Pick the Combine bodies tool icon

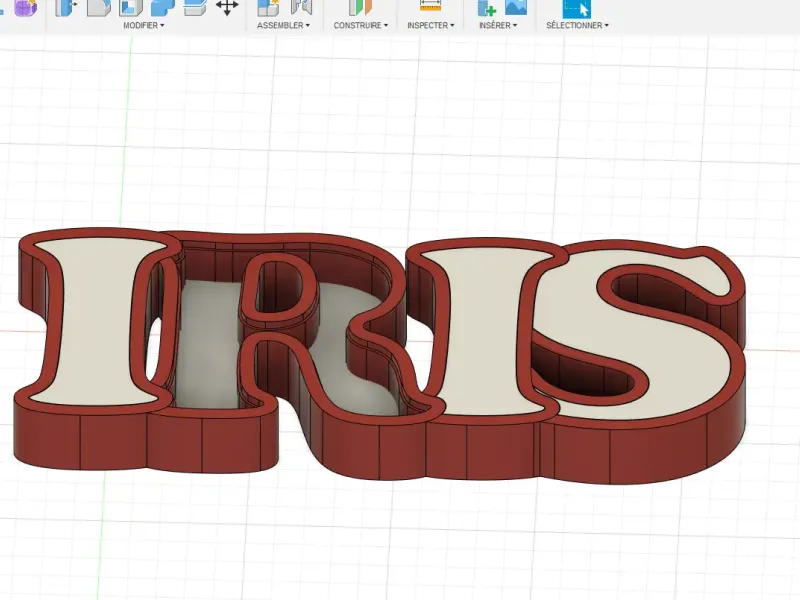[x=163, y=7]
